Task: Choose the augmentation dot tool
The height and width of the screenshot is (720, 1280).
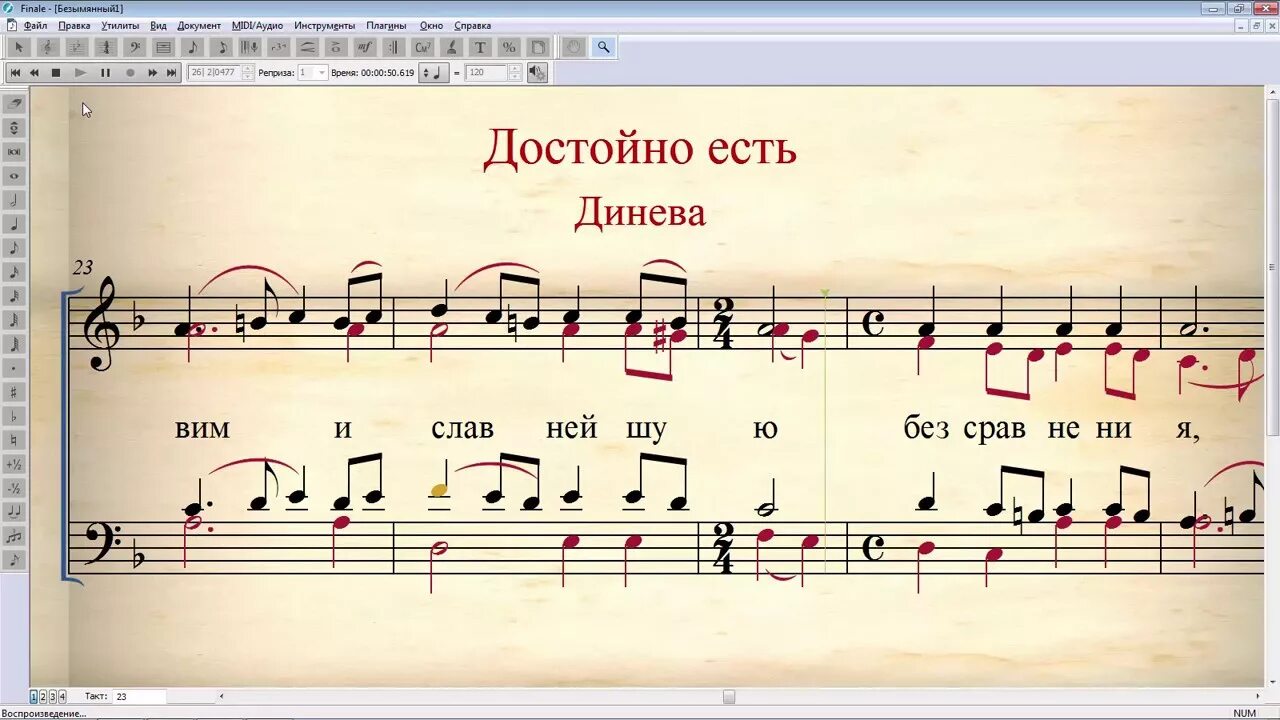Action: 15,369
